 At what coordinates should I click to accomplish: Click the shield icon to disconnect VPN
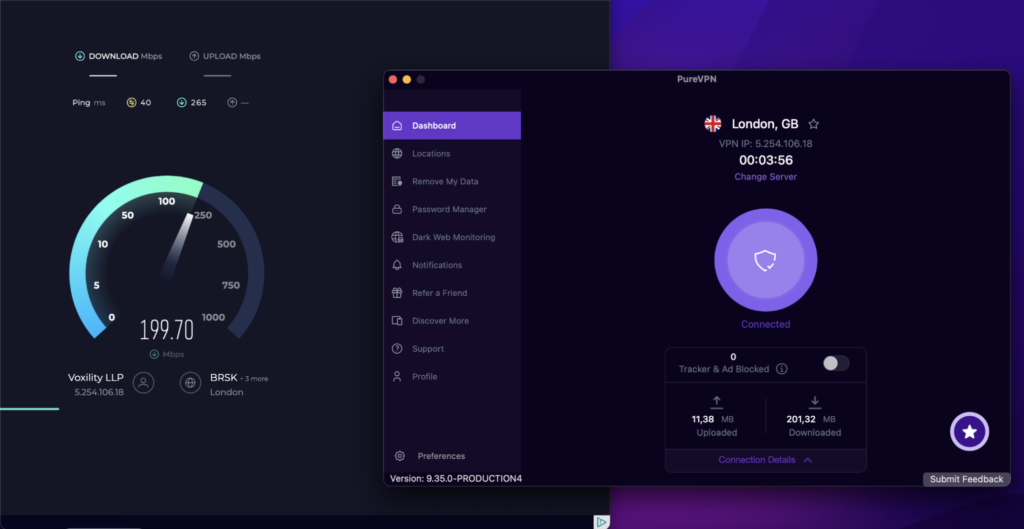[x=765, y=261]
